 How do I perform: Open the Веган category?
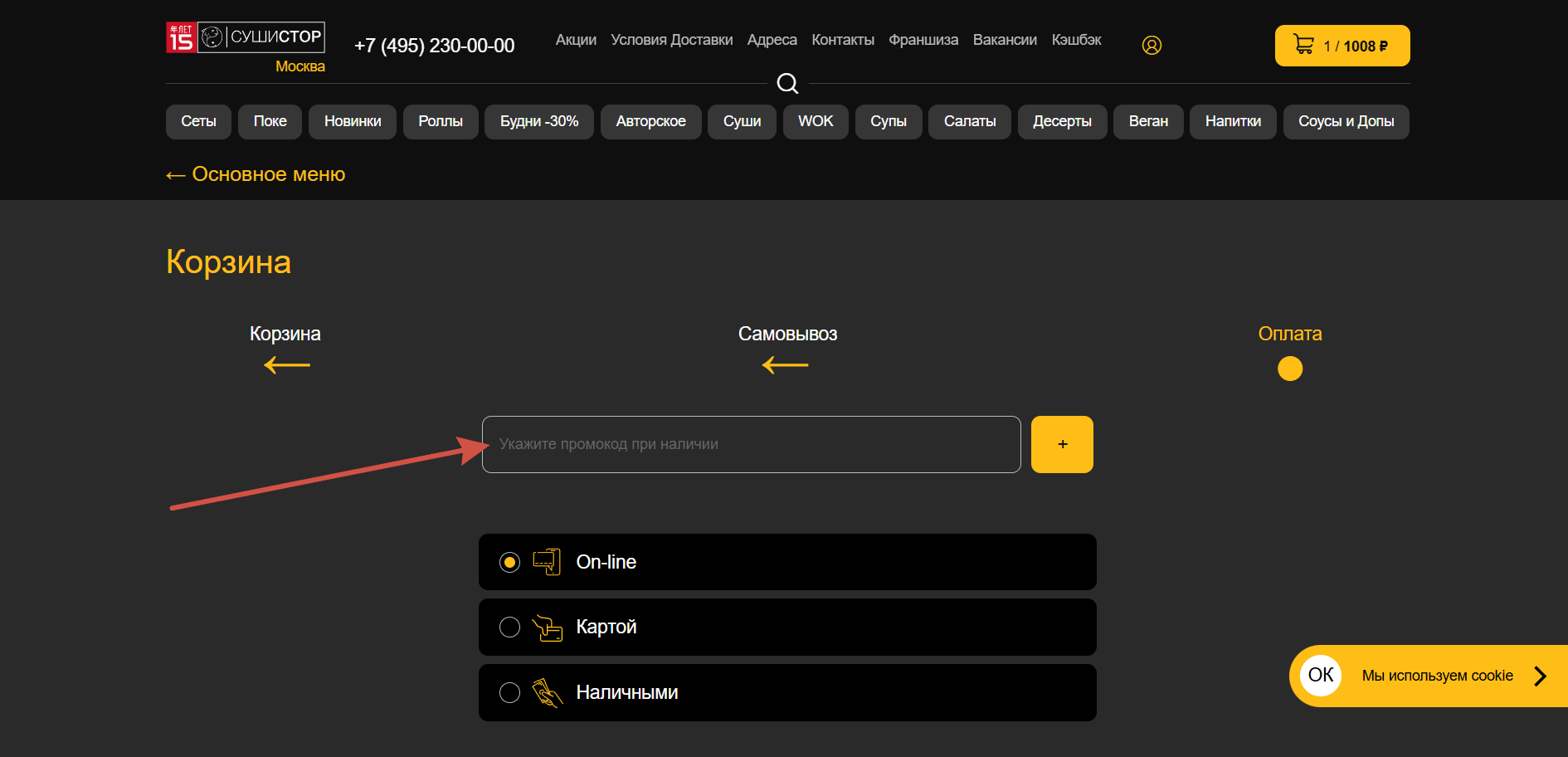(x=1148, y=122)
